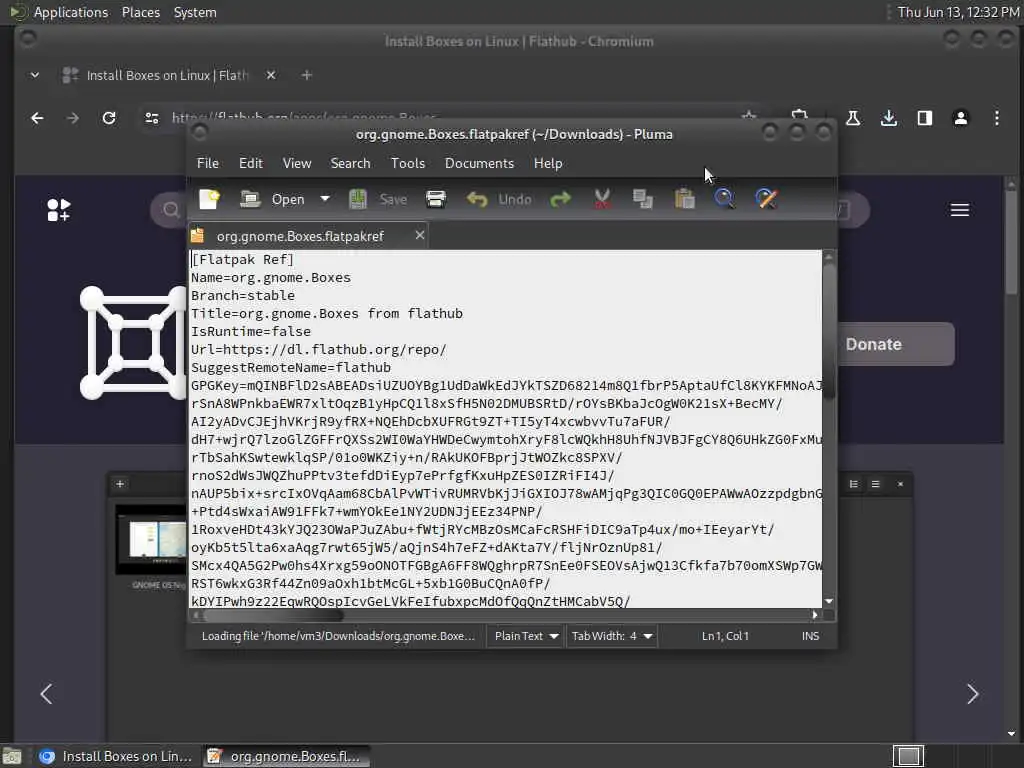Open Pluma's File menu
The image size is (1024, 768).
point(208,163)
